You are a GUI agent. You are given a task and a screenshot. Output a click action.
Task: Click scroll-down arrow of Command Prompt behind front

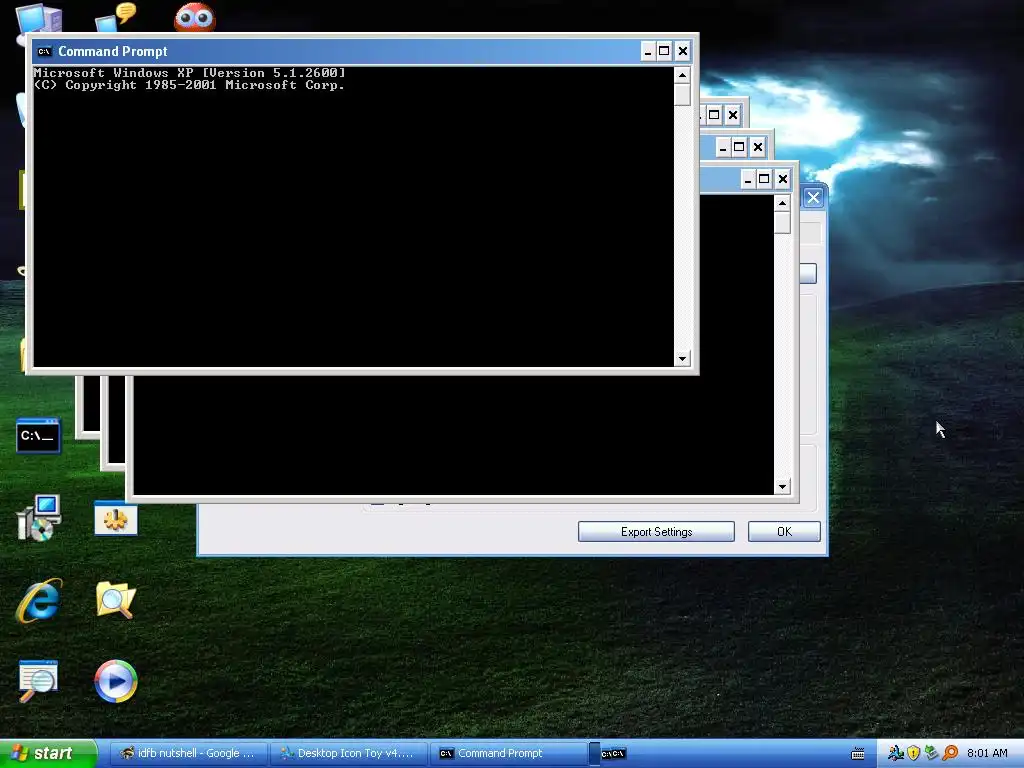pos(782,487)
